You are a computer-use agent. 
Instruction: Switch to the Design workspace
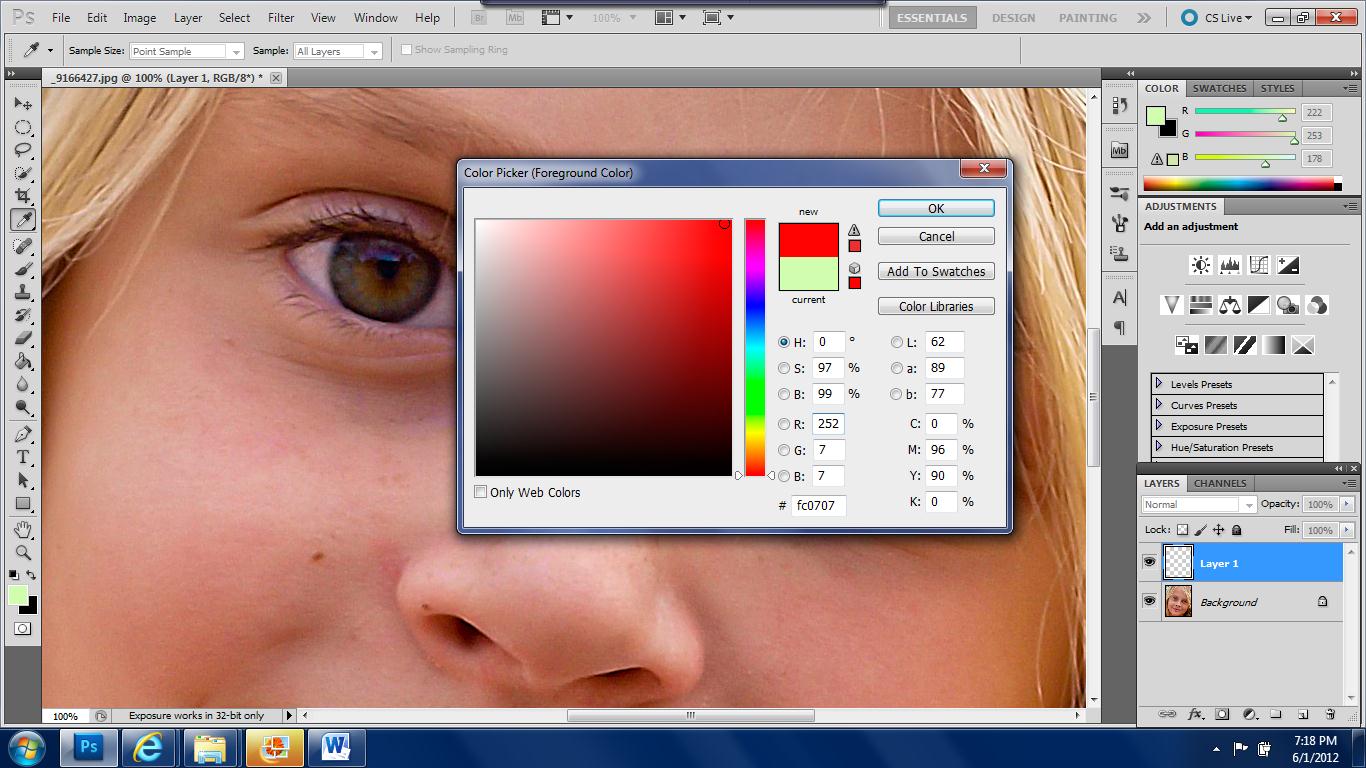(1013, 17)
